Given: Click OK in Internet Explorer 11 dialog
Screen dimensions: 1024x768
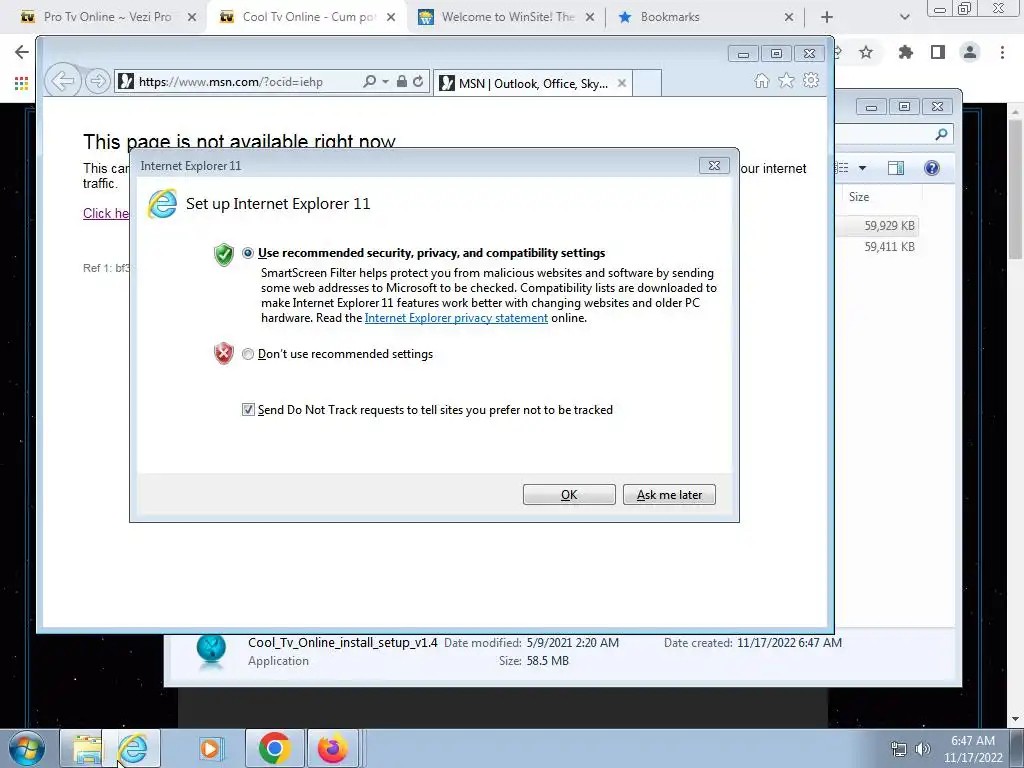Looking at the screenshot, I should click(x=569, y=494).
